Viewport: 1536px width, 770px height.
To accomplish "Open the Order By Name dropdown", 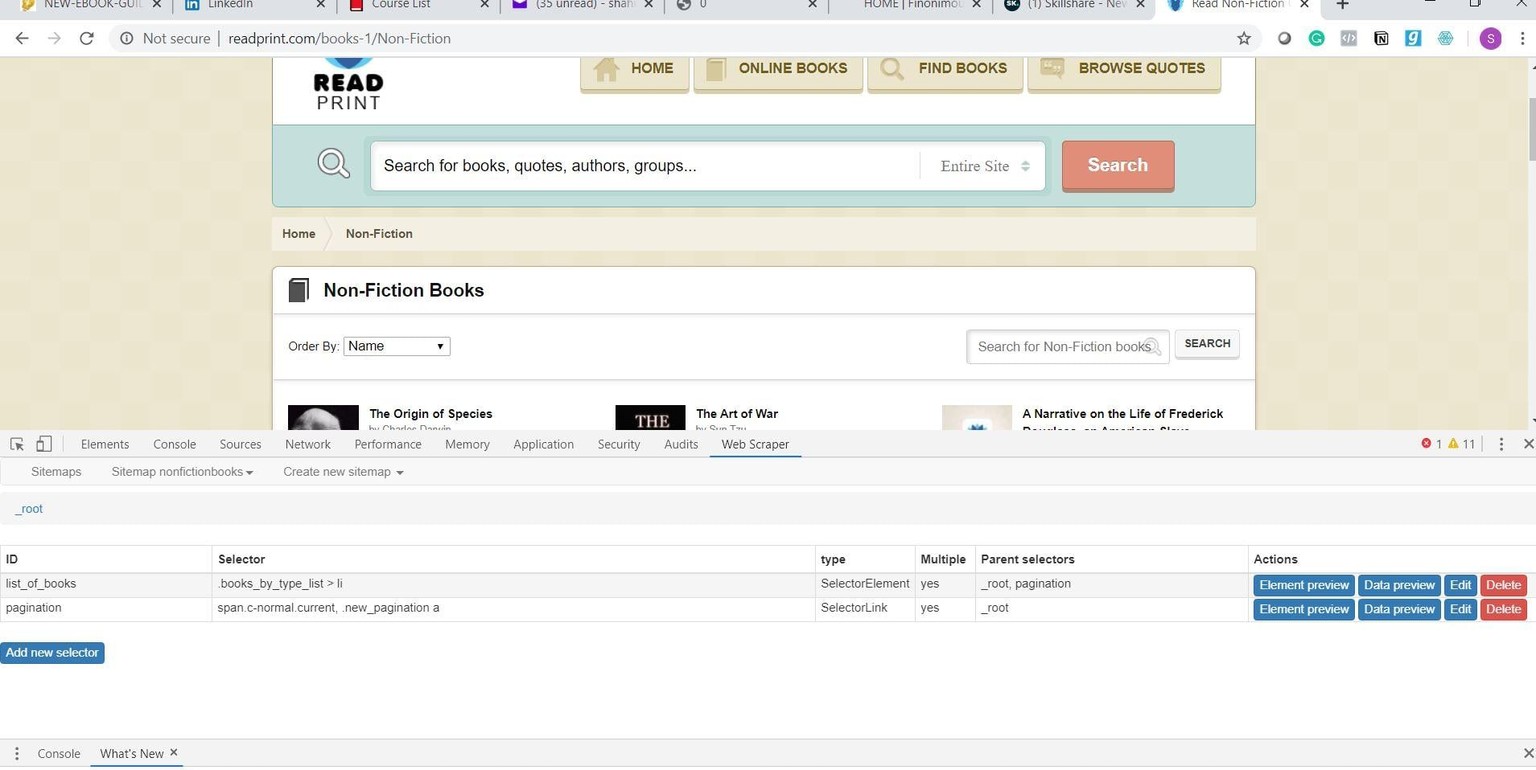I will click(397, 346).
